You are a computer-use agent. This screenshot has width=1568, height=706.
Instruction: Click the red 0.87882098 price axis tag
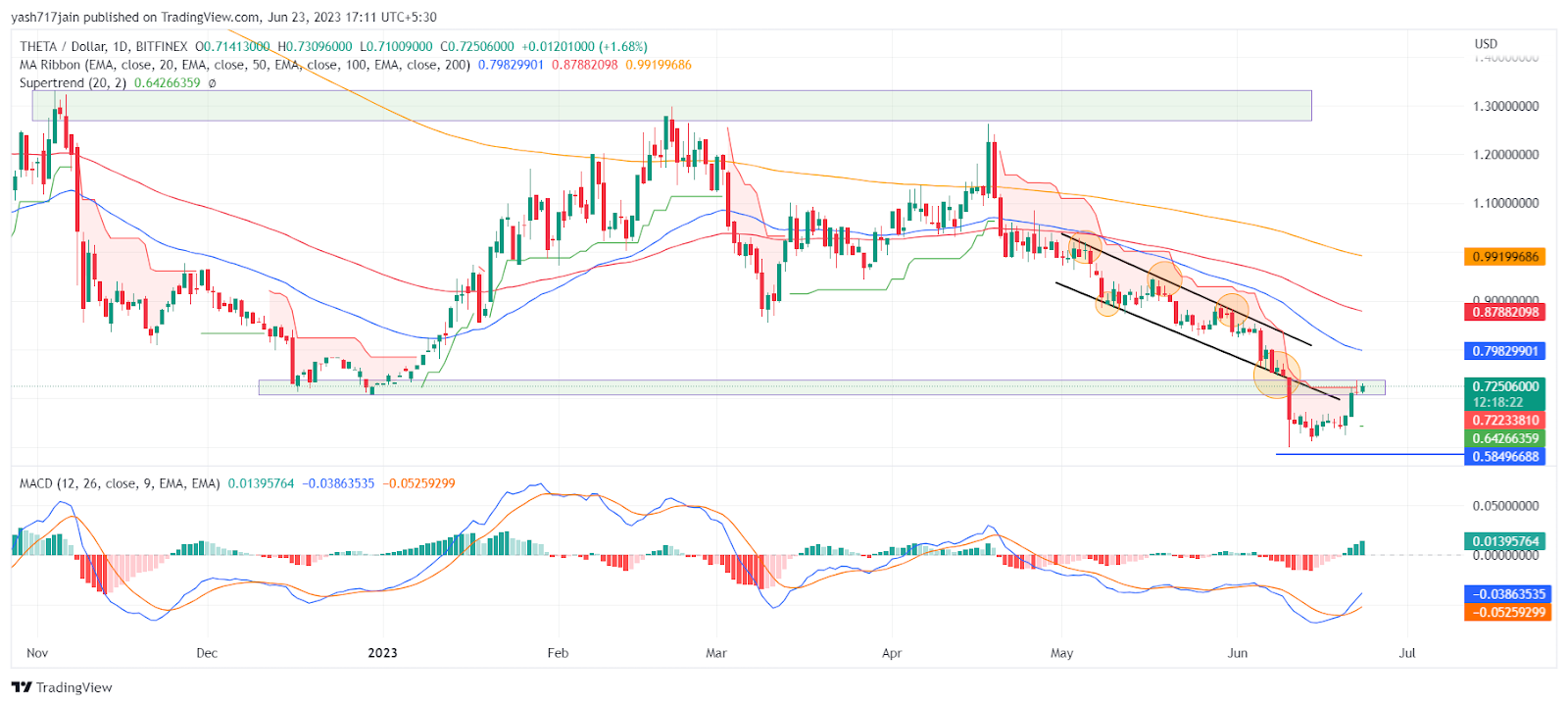1505,312
